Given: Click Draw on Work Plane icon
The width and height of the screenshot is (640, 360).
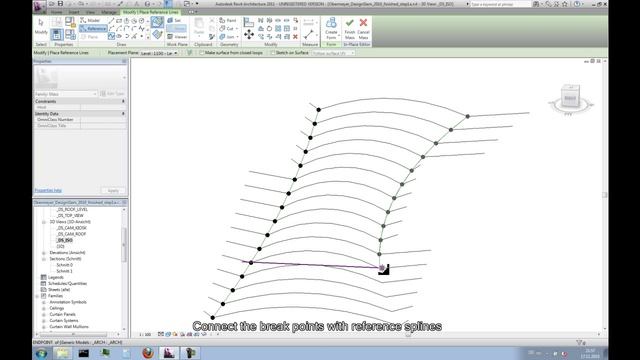Looking at the screenshot, I should [x=157, y=34].
